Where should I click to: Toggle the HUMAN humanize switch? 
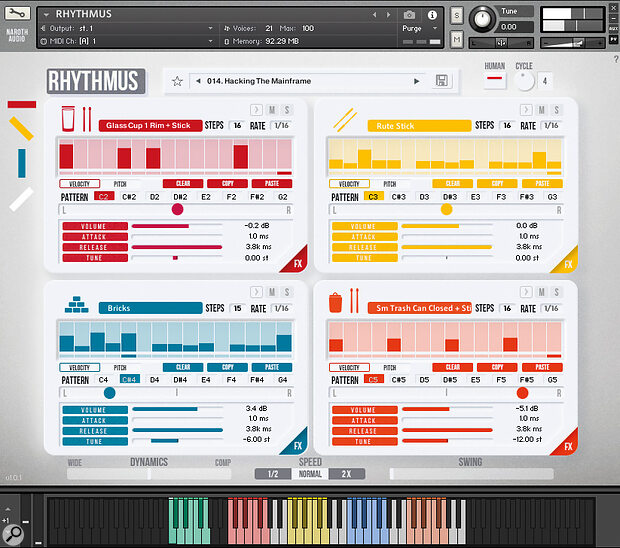tap(495, 79)
